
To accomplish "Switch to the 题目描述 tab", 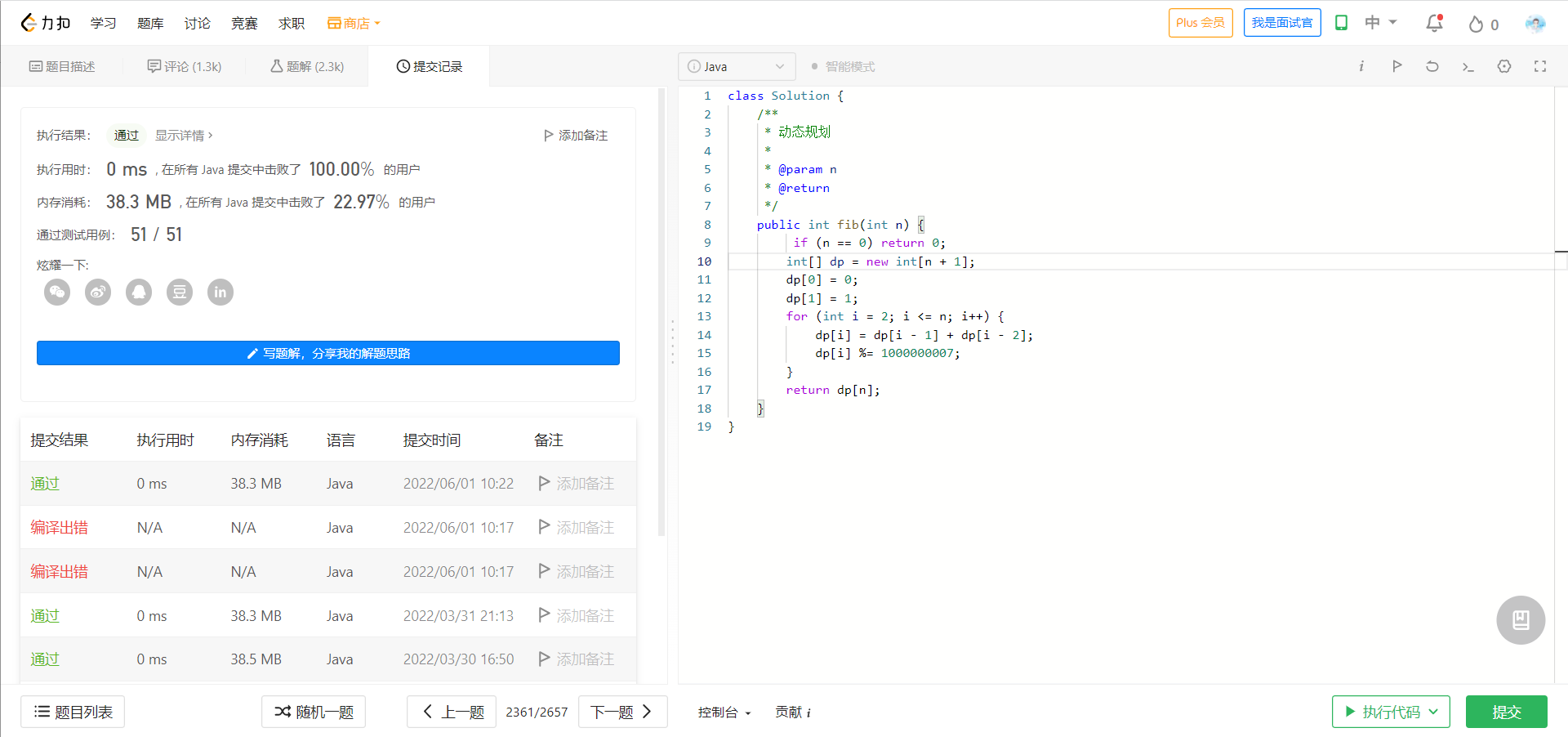I will pos(62,67).
